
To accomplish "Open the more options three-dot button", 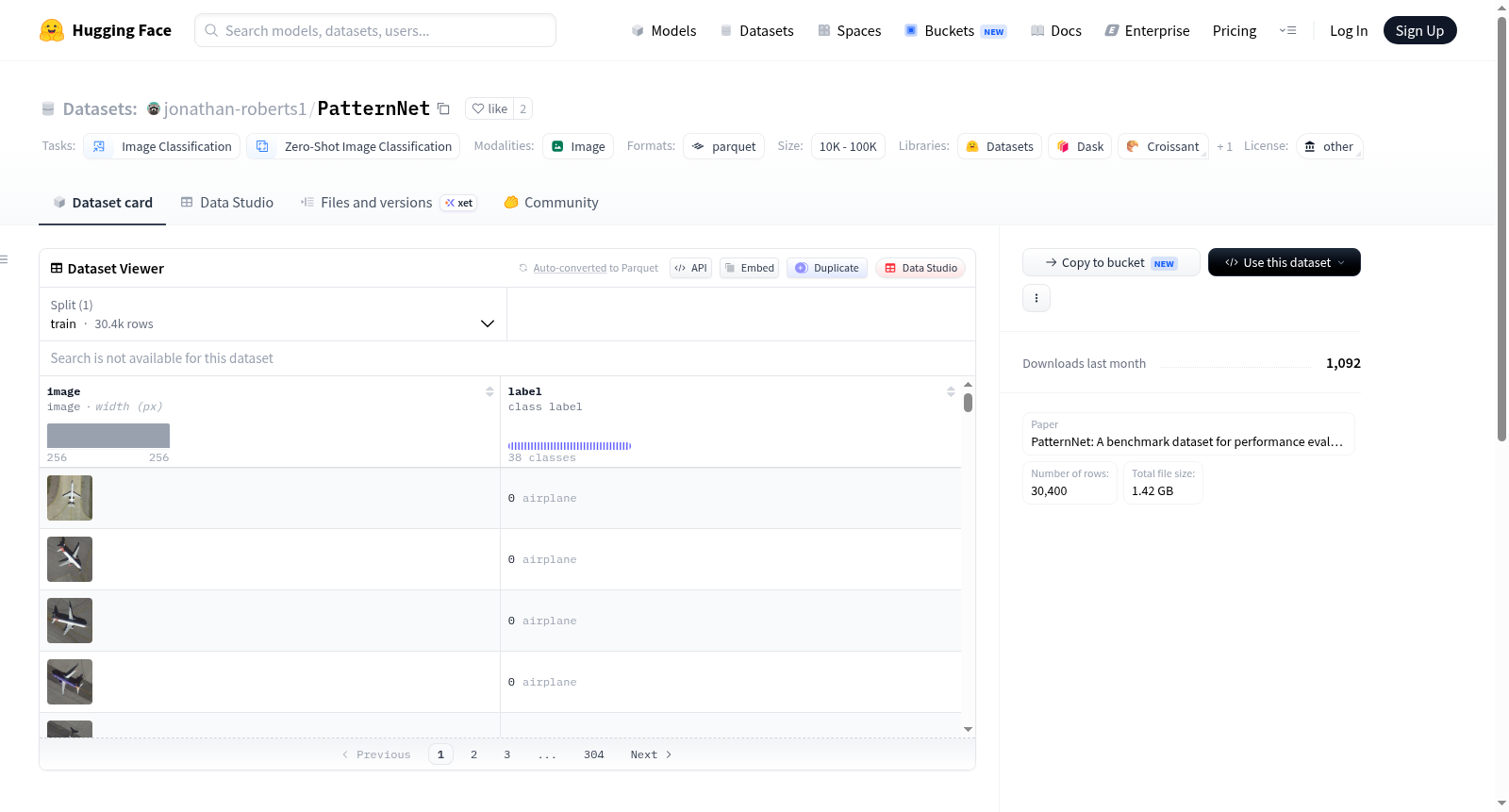I will pyautogui.click(x=1036, y=298).
